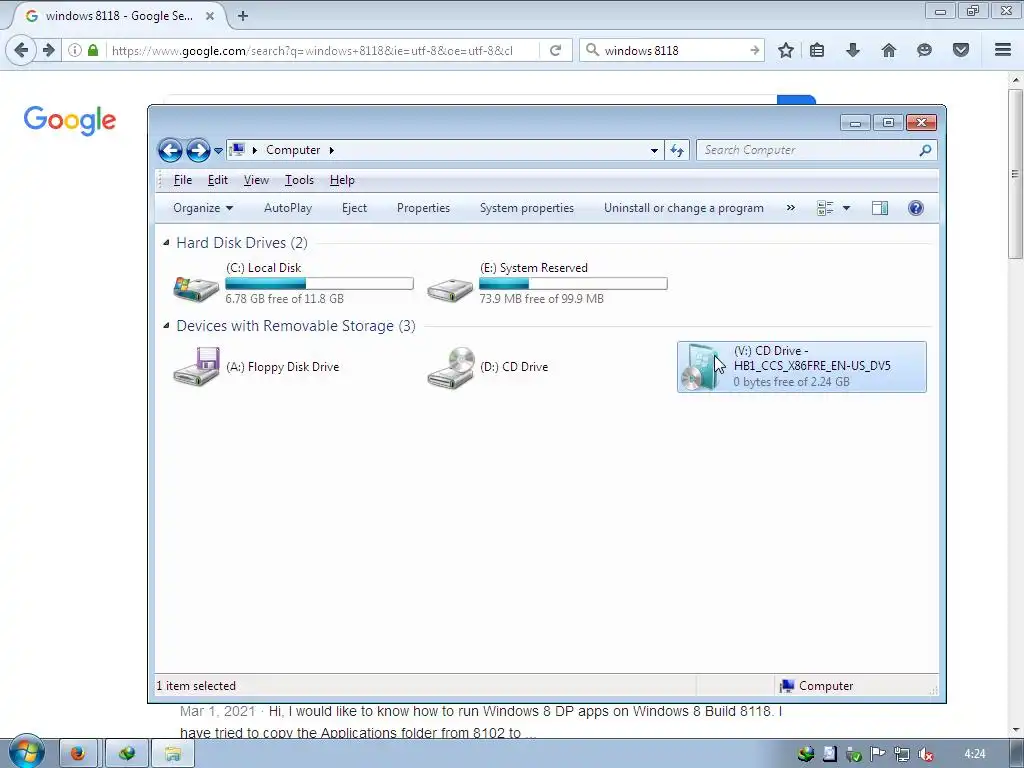Open the Firefox hamburger menu
The image size is (1024, 768).
1003,50
